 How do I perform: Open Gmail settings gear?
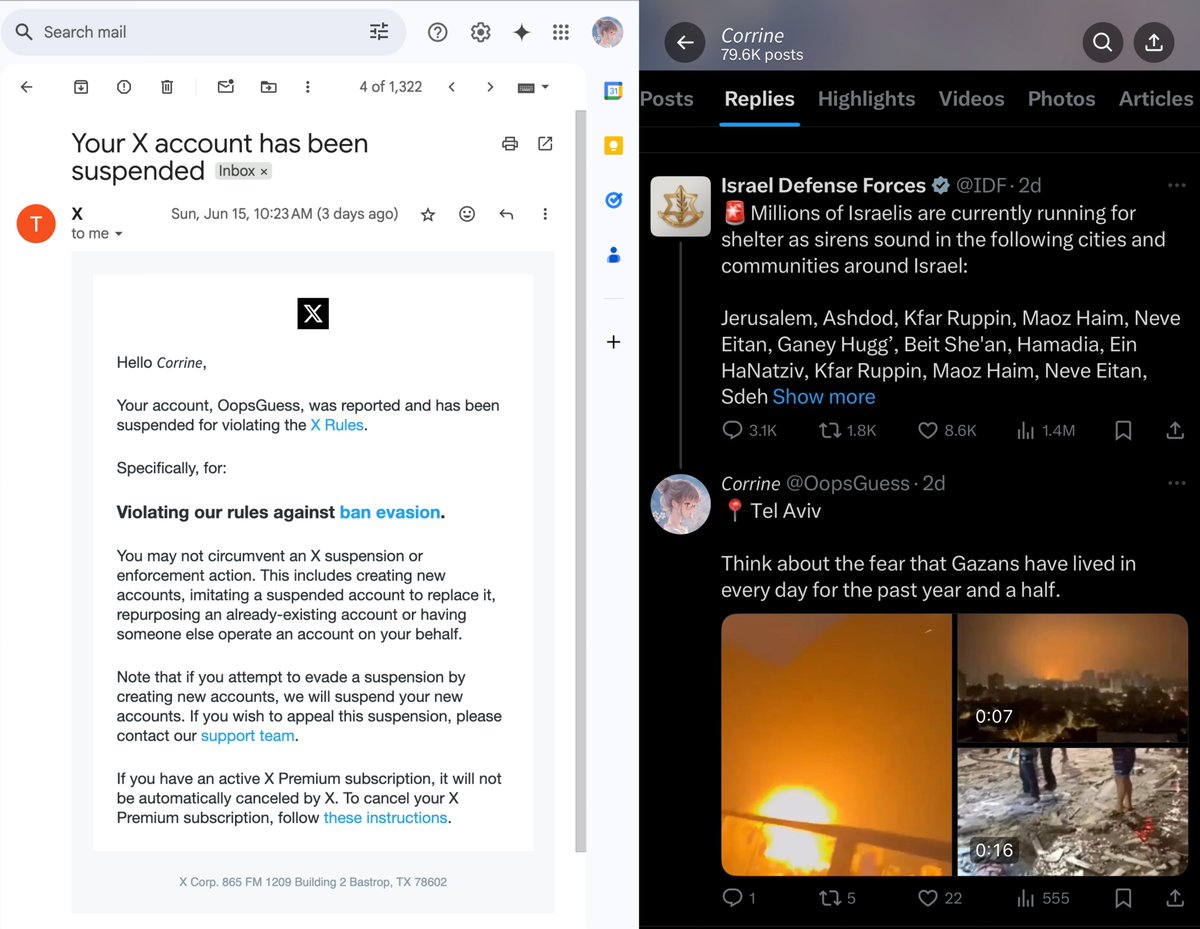481,32
